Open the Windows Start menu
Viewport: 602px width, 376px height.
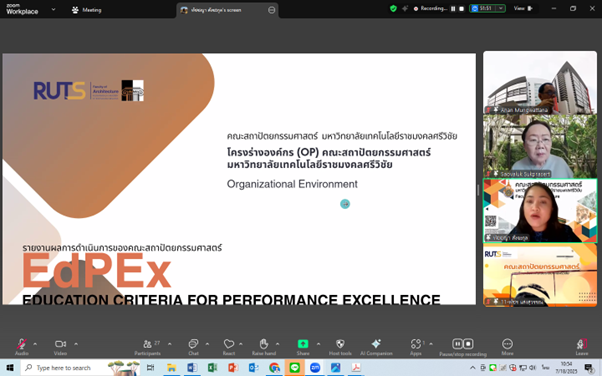tap(10, 368)
